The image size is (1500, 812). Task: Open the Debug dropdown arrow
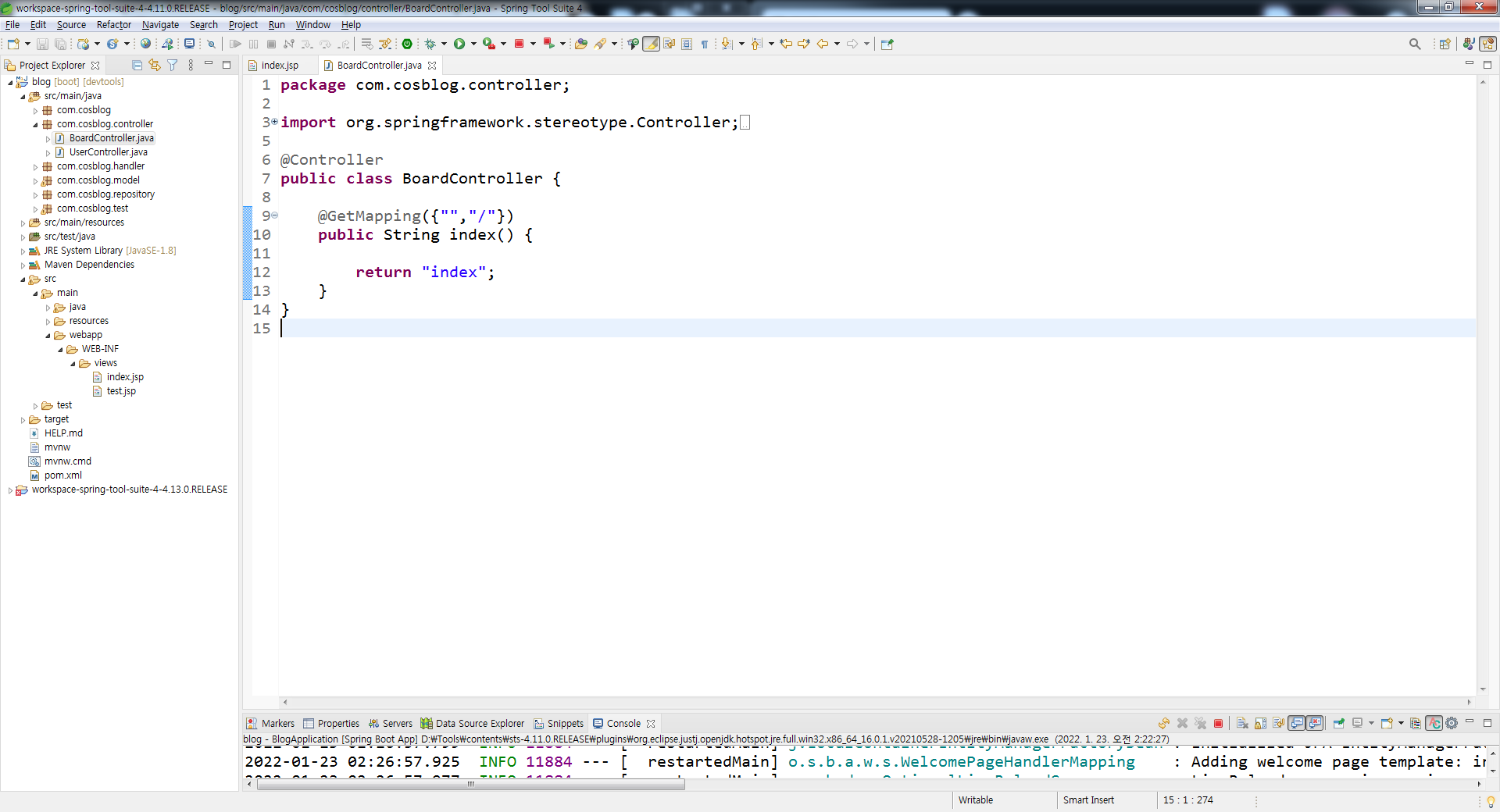(x=444, y=44)
